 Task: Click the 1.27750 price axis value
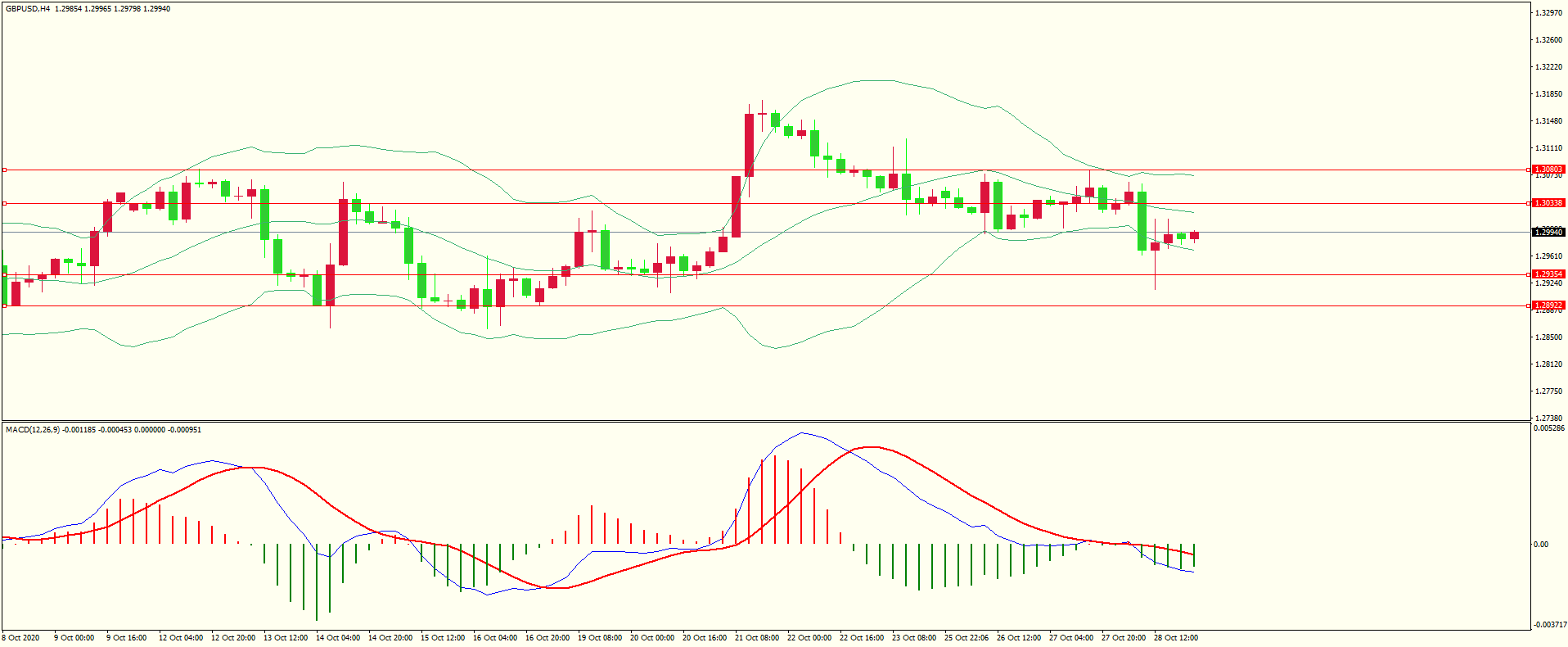[1549, 391]
